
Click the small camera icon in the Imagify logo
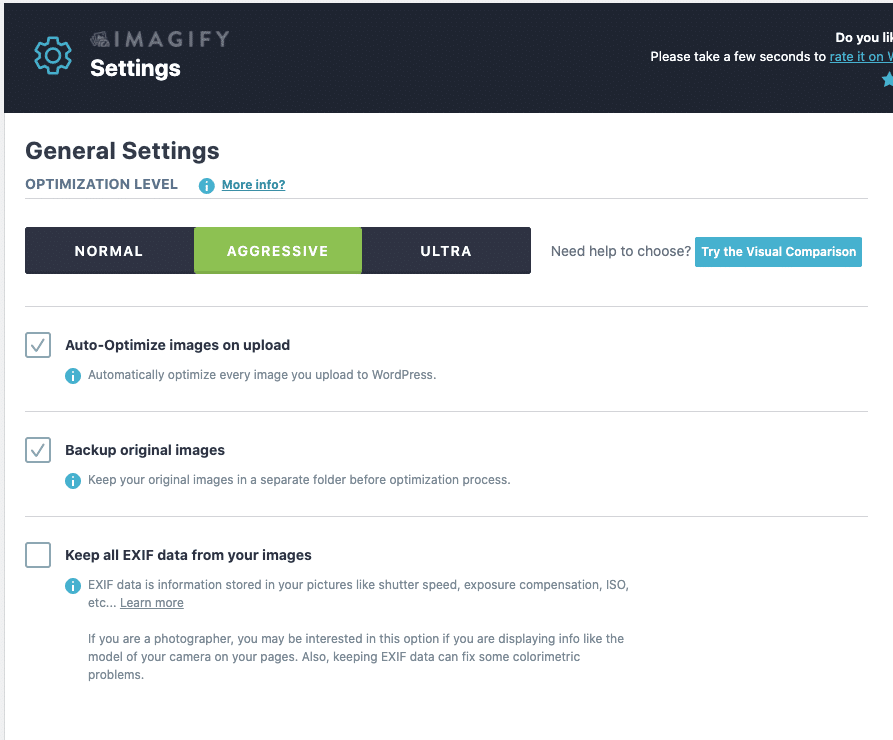pyautogui.click(x=100, y=36)
